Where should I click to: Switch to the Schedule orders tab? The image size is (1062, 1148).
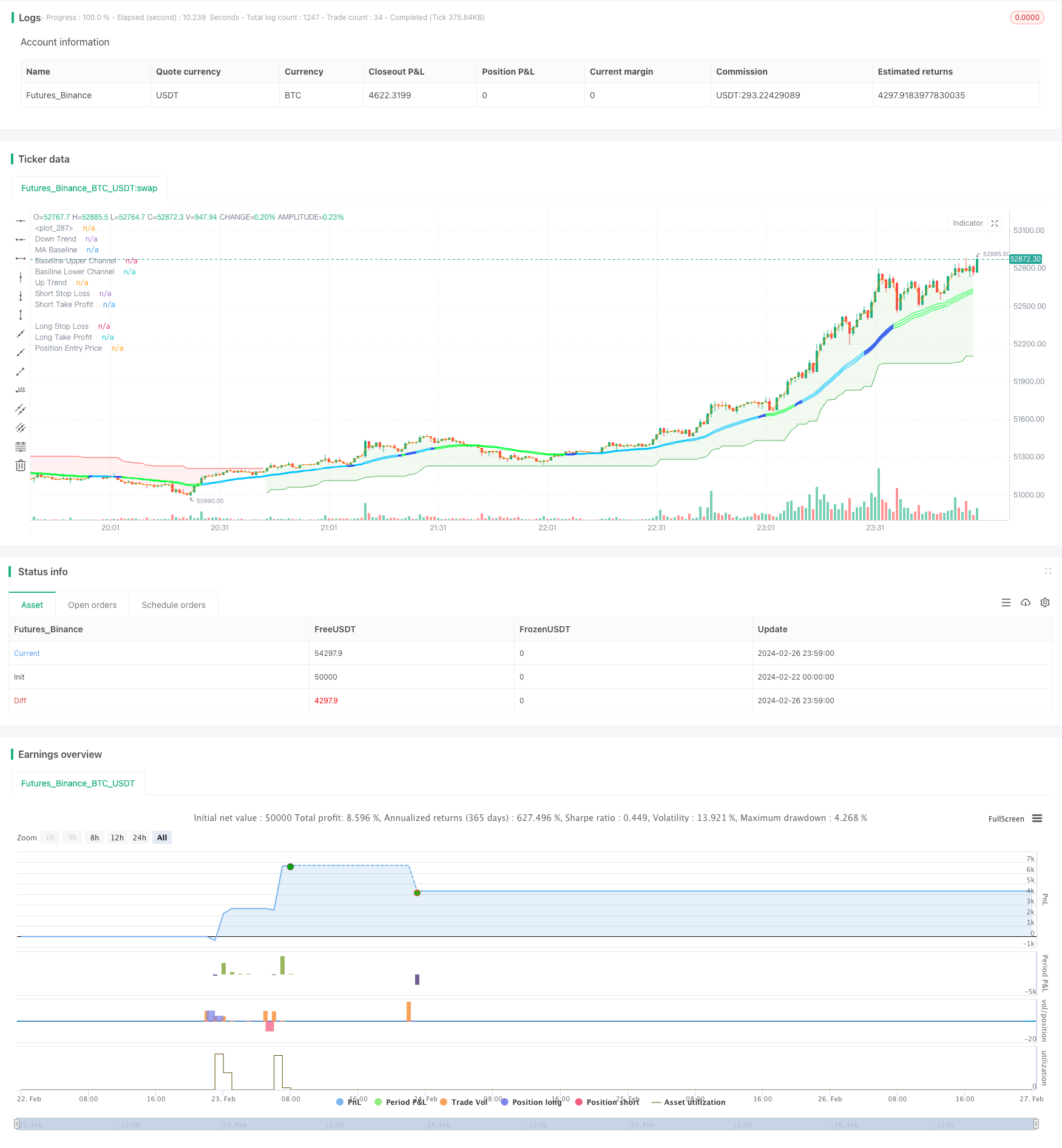click(174, 605)
